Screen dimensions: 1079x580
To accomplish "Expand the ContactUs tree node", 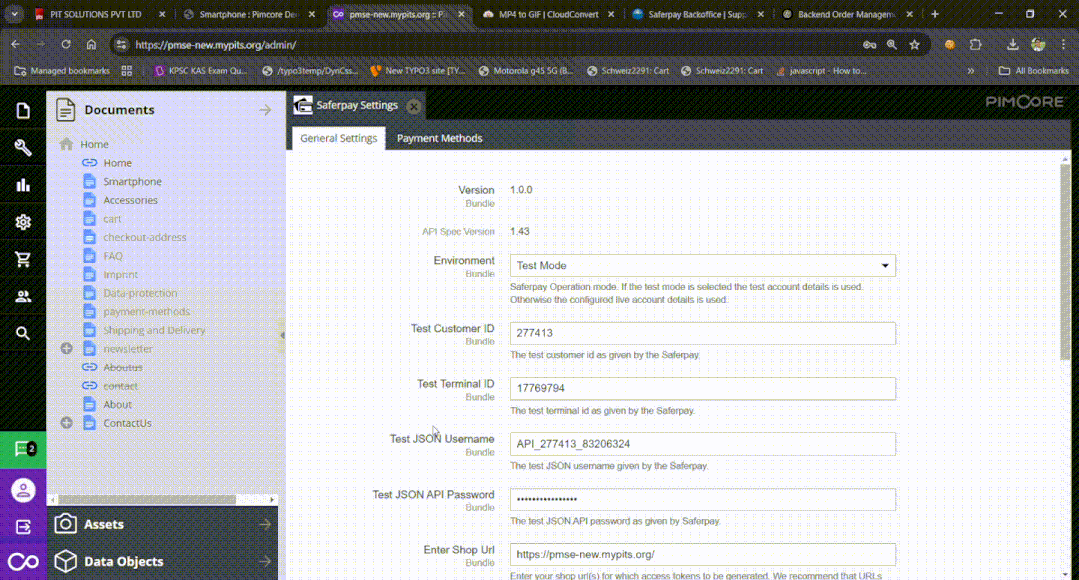I will tap(67, 423).
